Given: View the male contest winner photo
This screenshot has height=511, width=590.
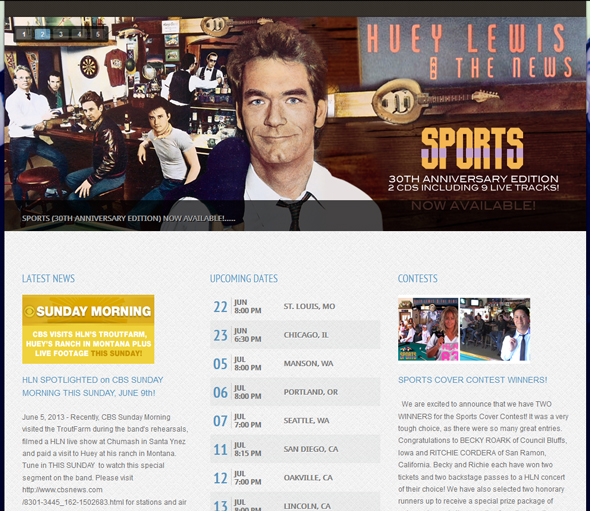Looking at the screenshot, I should pyautogui.click(x=495, y=329).
